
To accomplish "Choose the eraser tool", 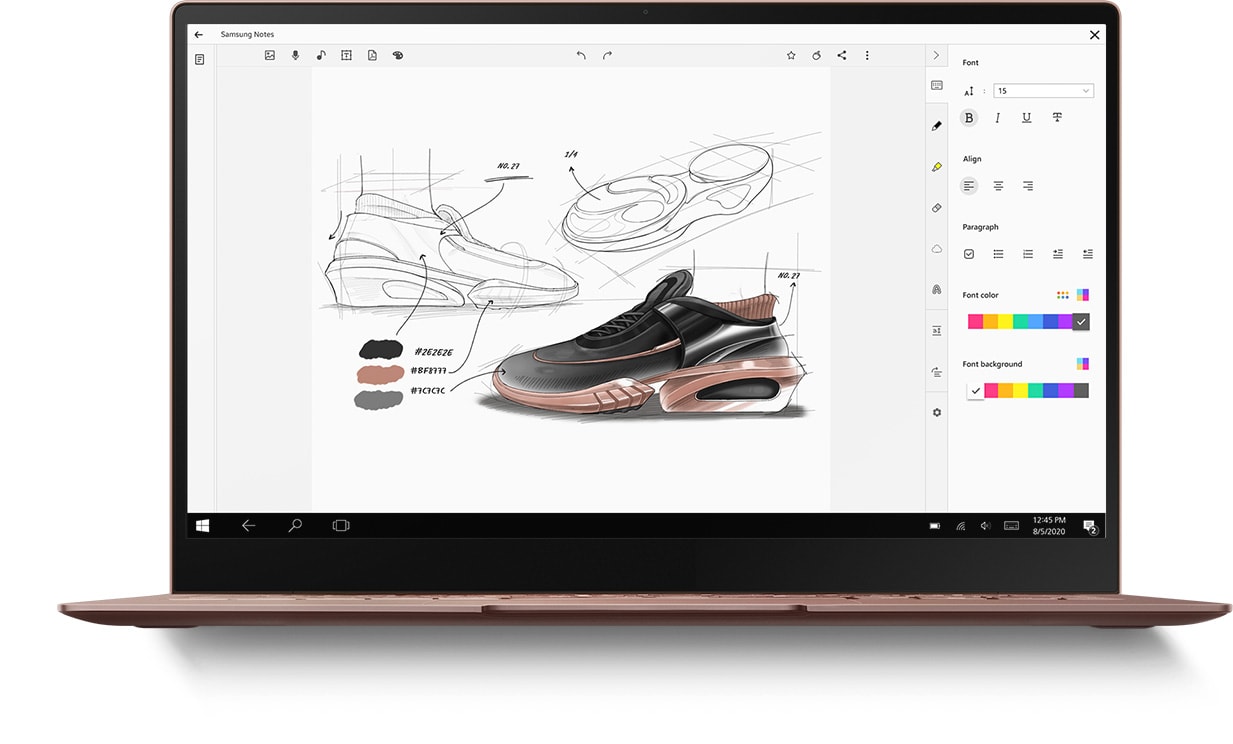I will click(936, 208).
